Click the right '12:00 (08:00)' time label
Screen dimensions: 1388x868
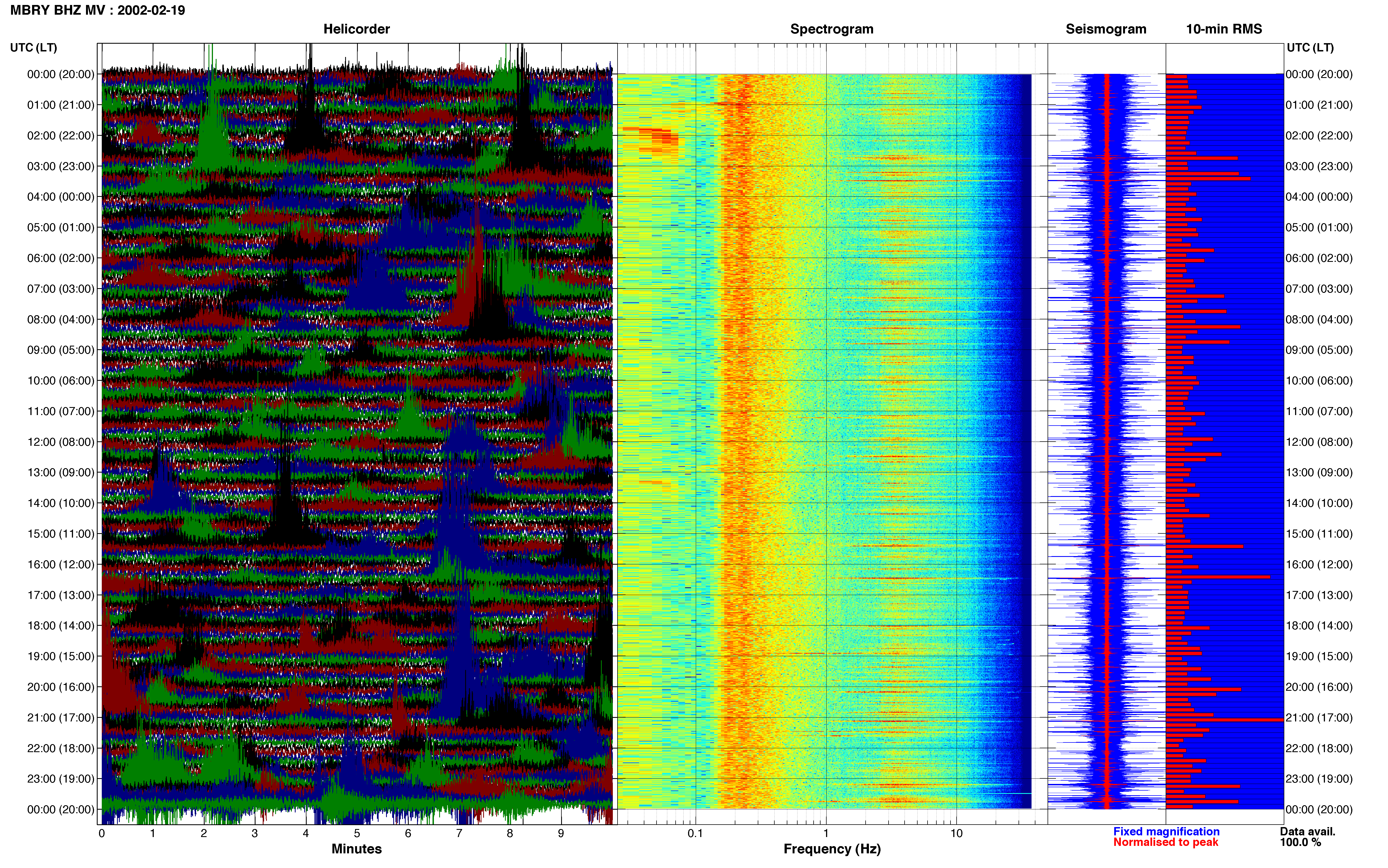1319,442
